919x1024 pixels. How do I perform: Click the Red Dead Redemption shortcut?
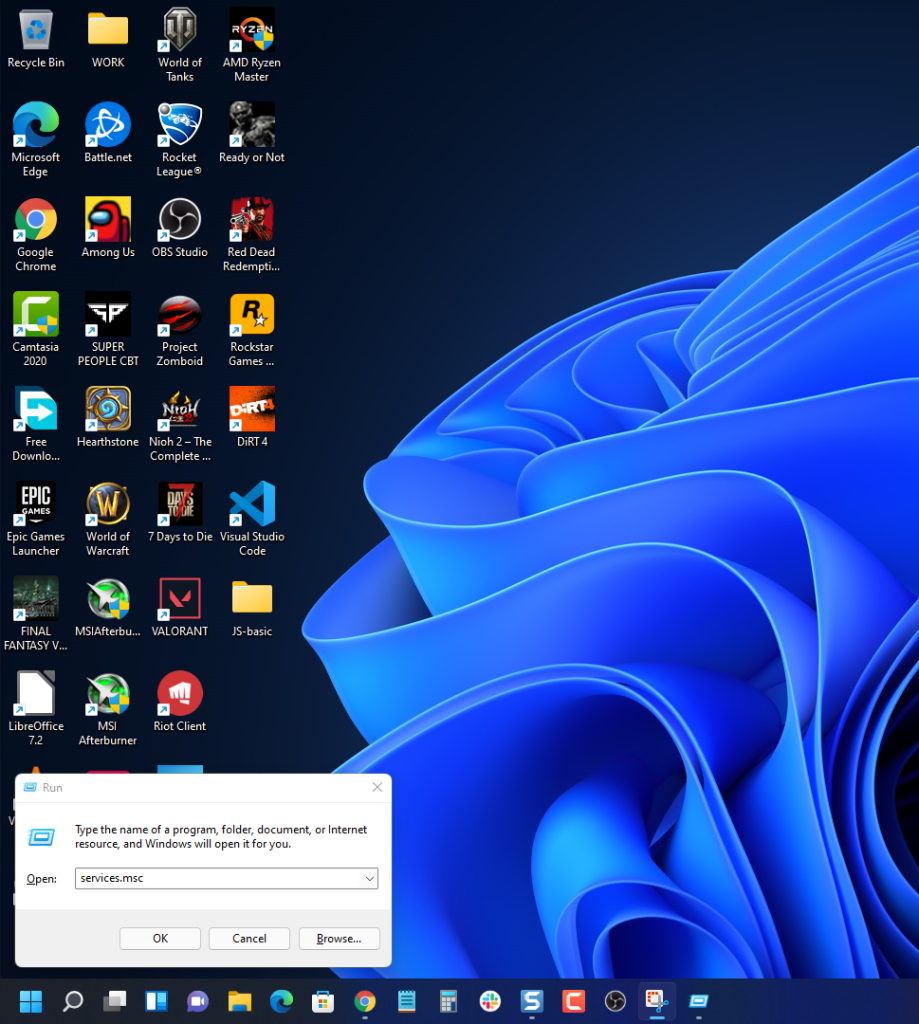[x=251, y=235]
